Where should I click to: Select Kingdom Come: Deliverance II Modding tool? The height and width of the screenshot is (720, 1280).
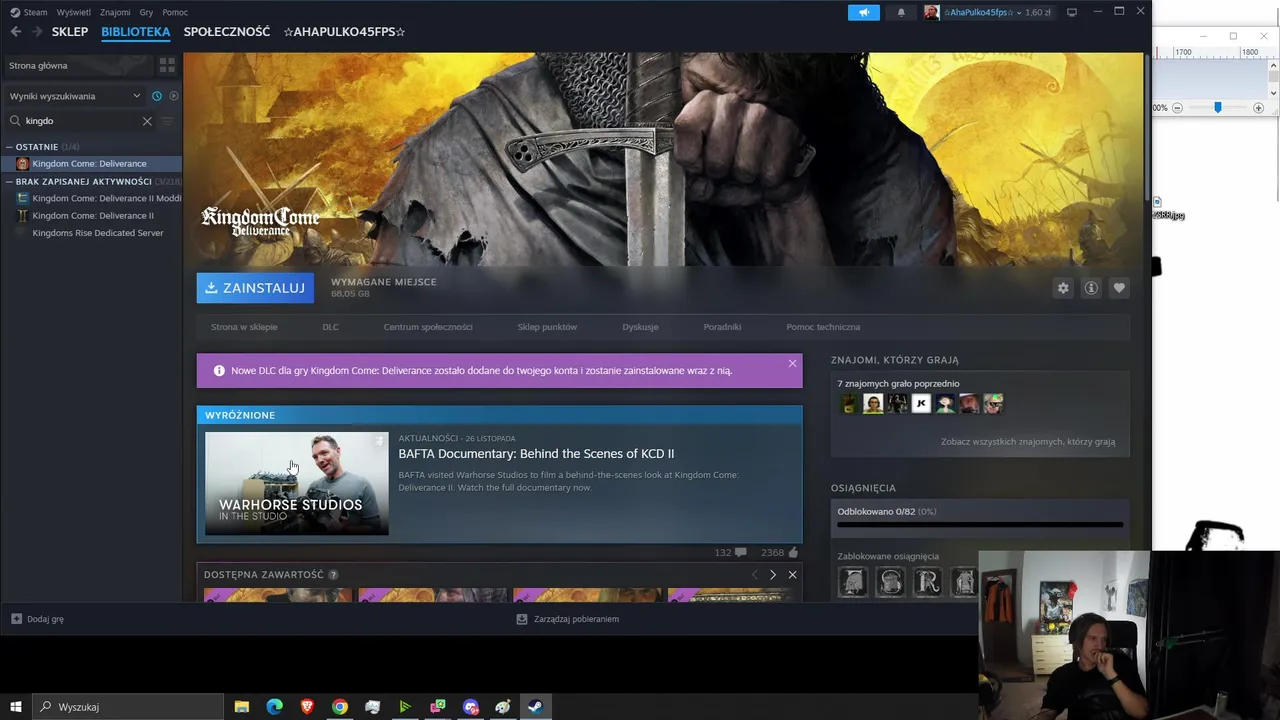[99, 198]
